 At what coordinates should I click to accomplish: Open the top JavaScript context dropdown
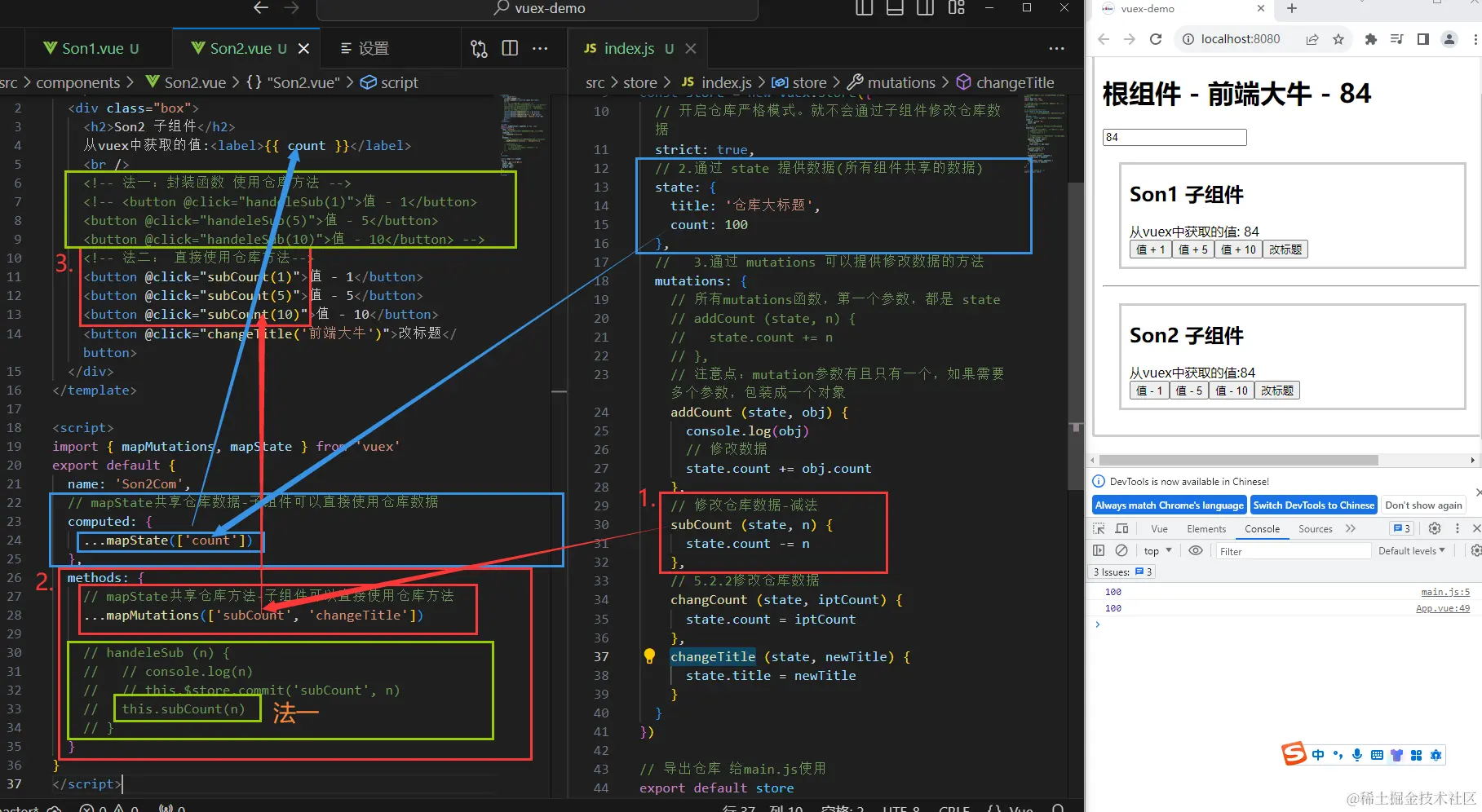coord(1157,551)
